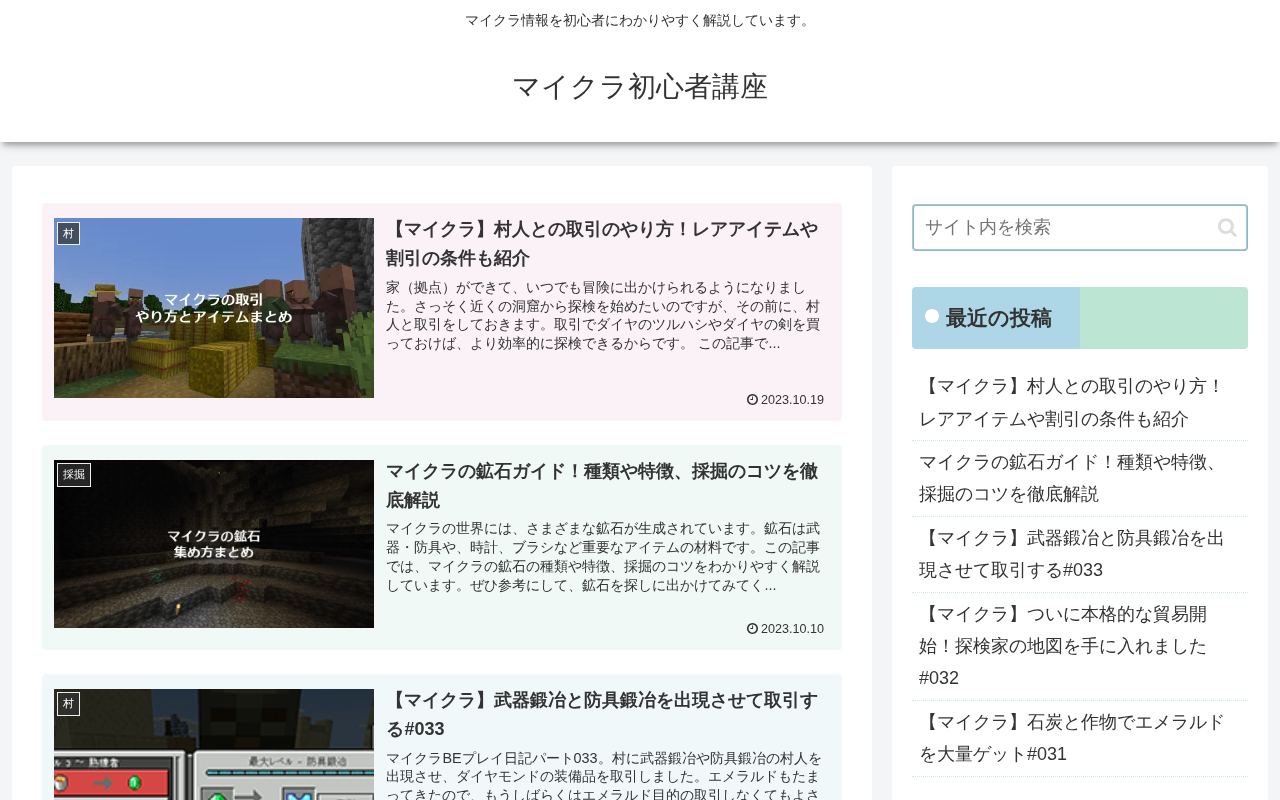Open the 武器鍛冶と防具鍛冶 #033 article title
Screen dimensions: 1280x800
pyautogui.click(x=602, y=715)
